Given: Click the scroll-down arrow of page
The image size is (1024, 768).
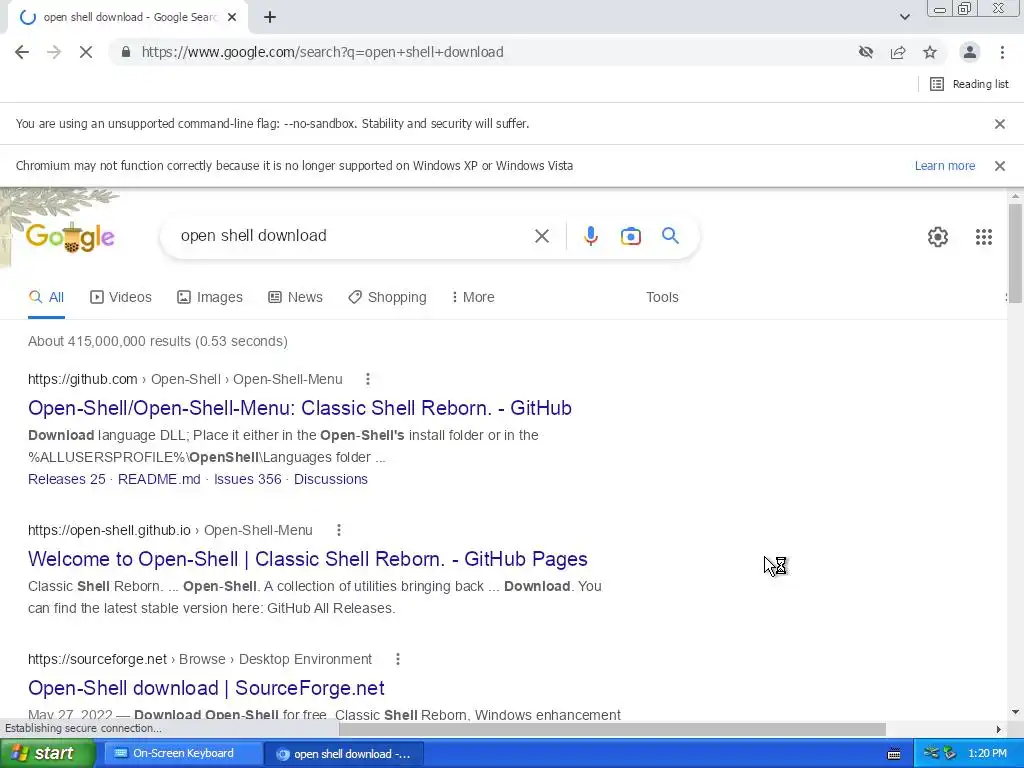Looking at the screenshot, I should [1015, 712].
